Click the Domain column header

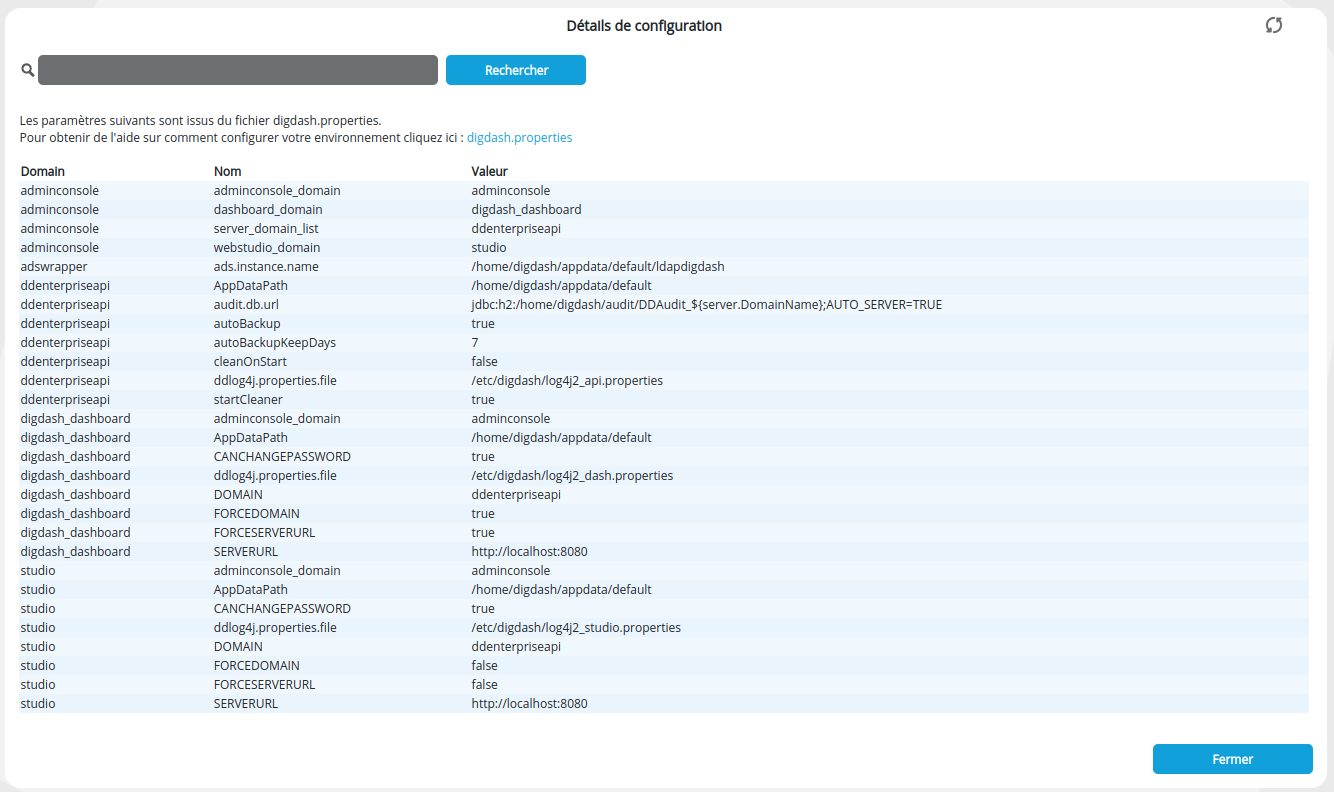[43, 171]
